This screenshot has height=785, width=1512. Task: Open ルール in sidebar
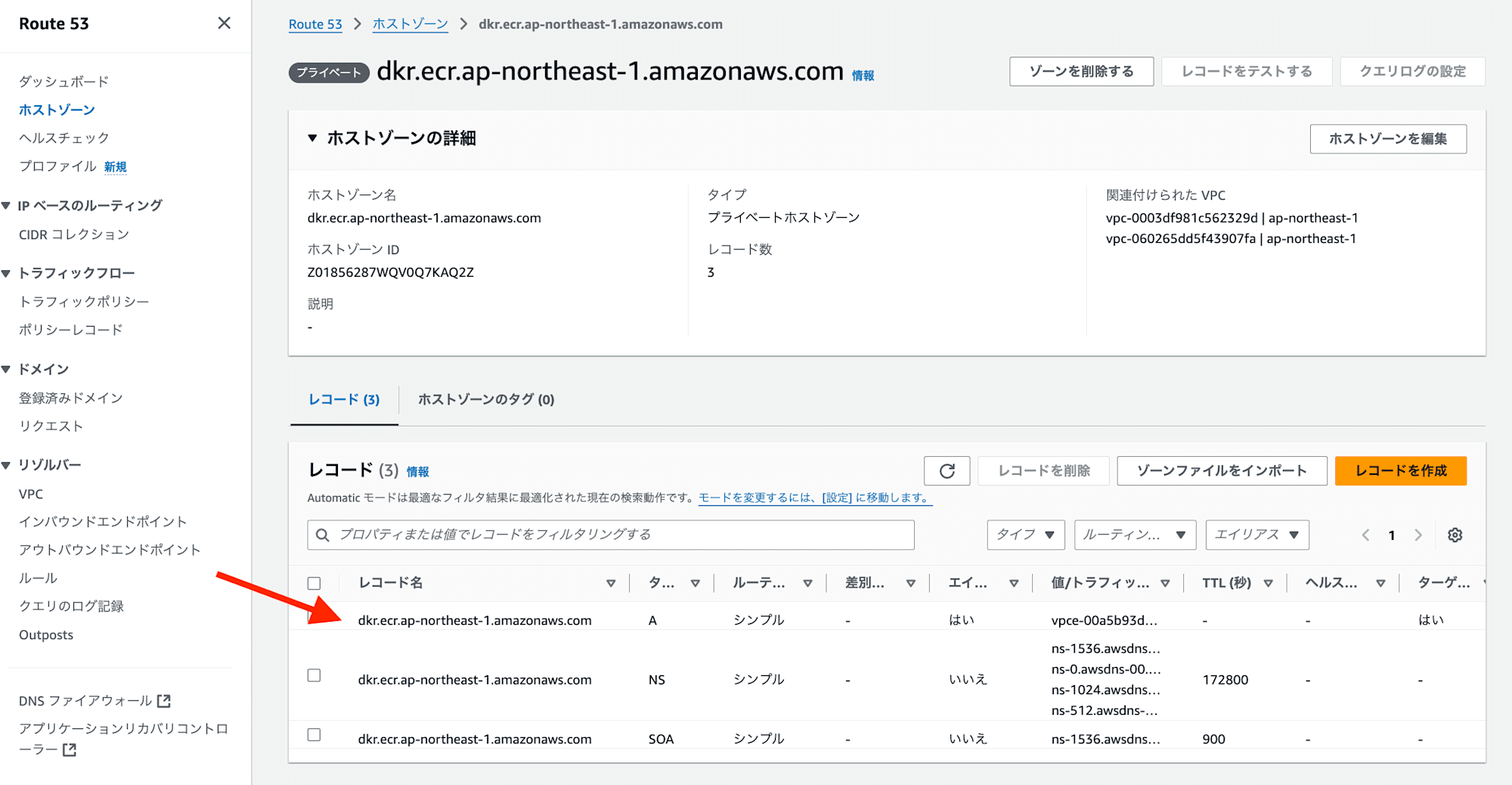(38, 578)
